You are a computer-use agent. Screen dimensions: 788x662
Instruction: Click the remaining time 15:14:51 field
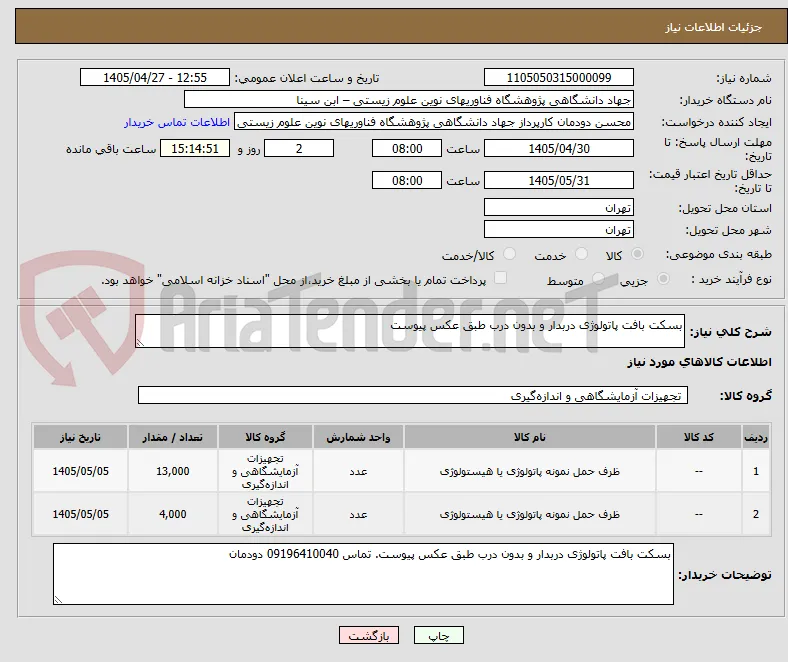195,148
